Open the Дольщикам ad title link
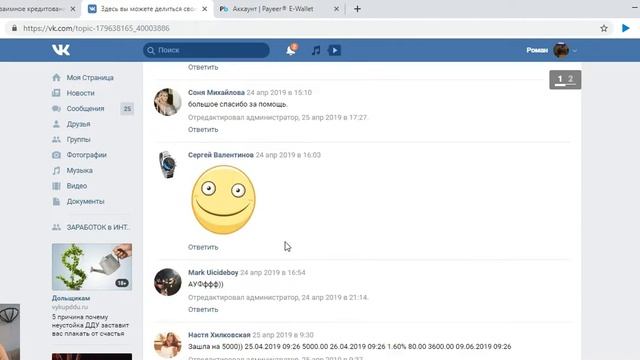The height and width of the screenshot is (360, 640). (71, 298)
